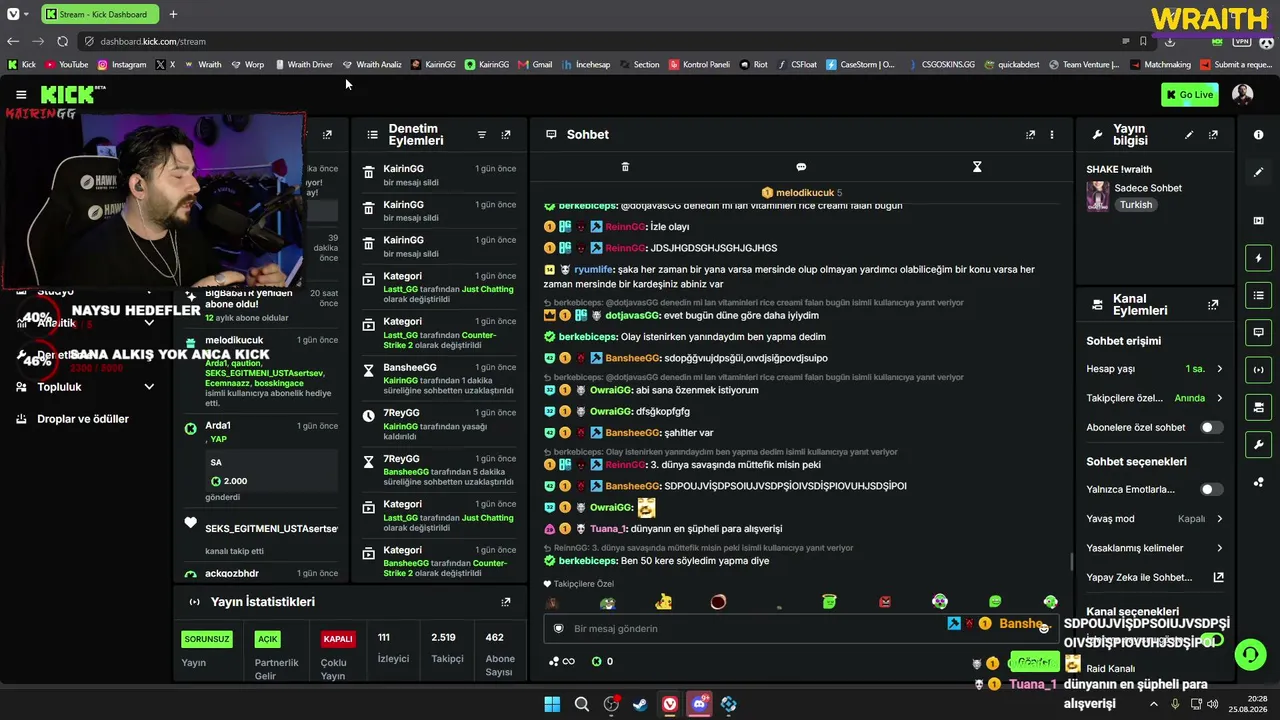This screenshot has height=720, width=1280.
Task: Select the Stream - Kick Dashboard tab
Action: tap(98, 14)
